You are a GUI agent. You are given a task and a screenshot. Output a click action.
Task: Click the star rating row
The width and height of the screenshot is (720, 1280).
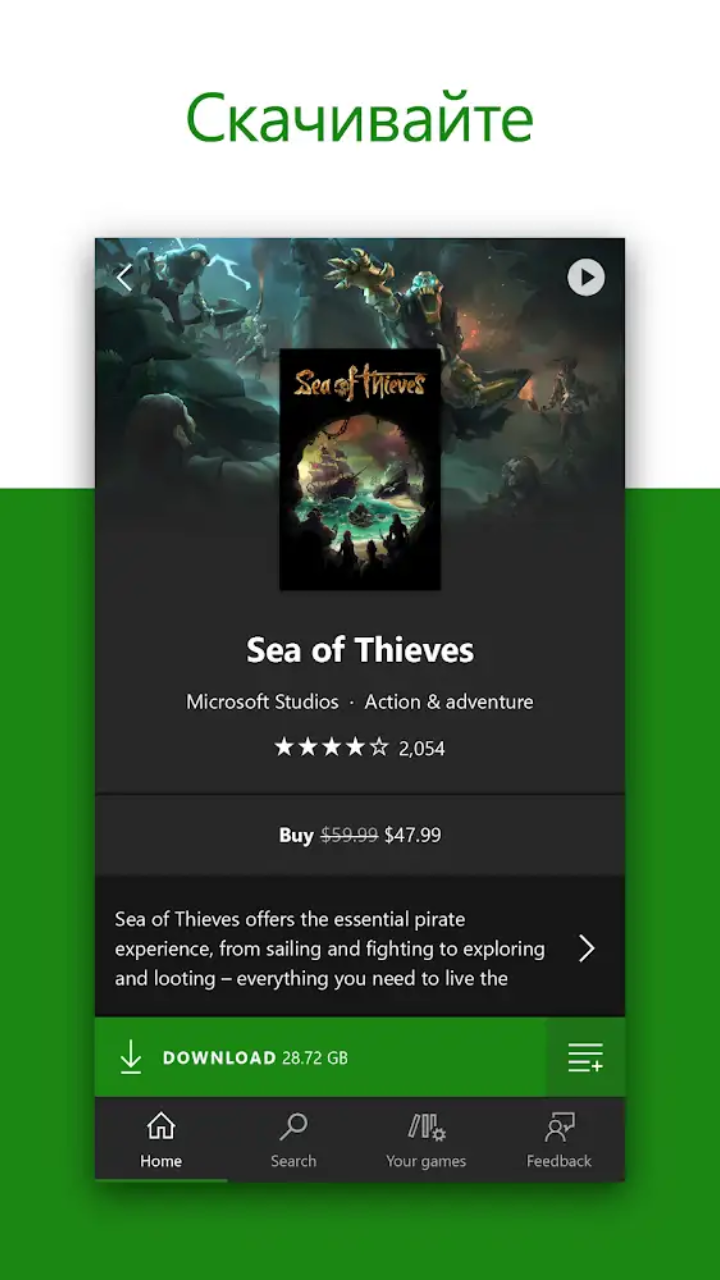pyautogui.click(x=331, y=747)
